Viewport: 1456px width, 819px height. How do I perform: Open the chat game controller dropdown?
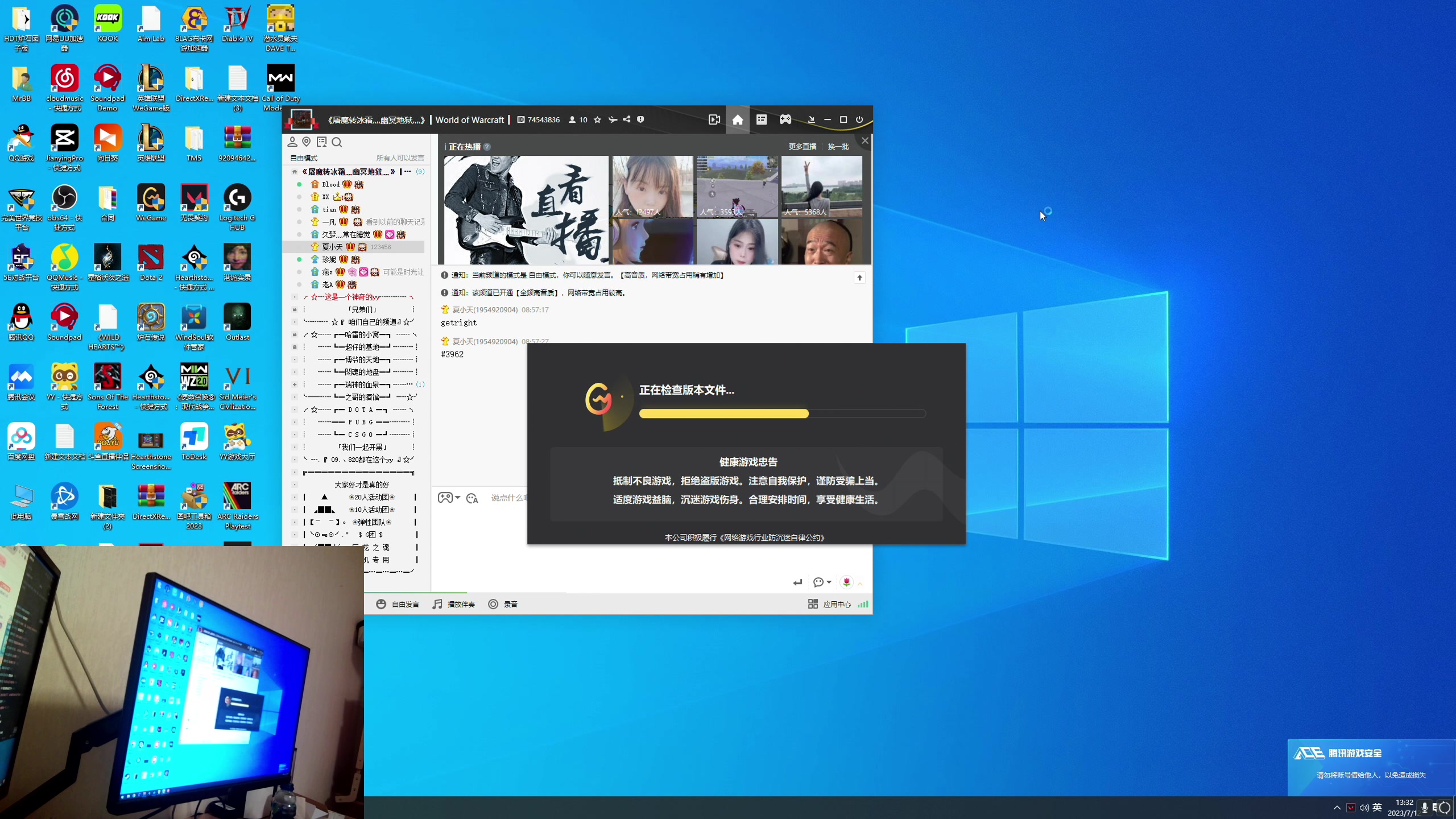pyautogui.click(x=449, y=498)
